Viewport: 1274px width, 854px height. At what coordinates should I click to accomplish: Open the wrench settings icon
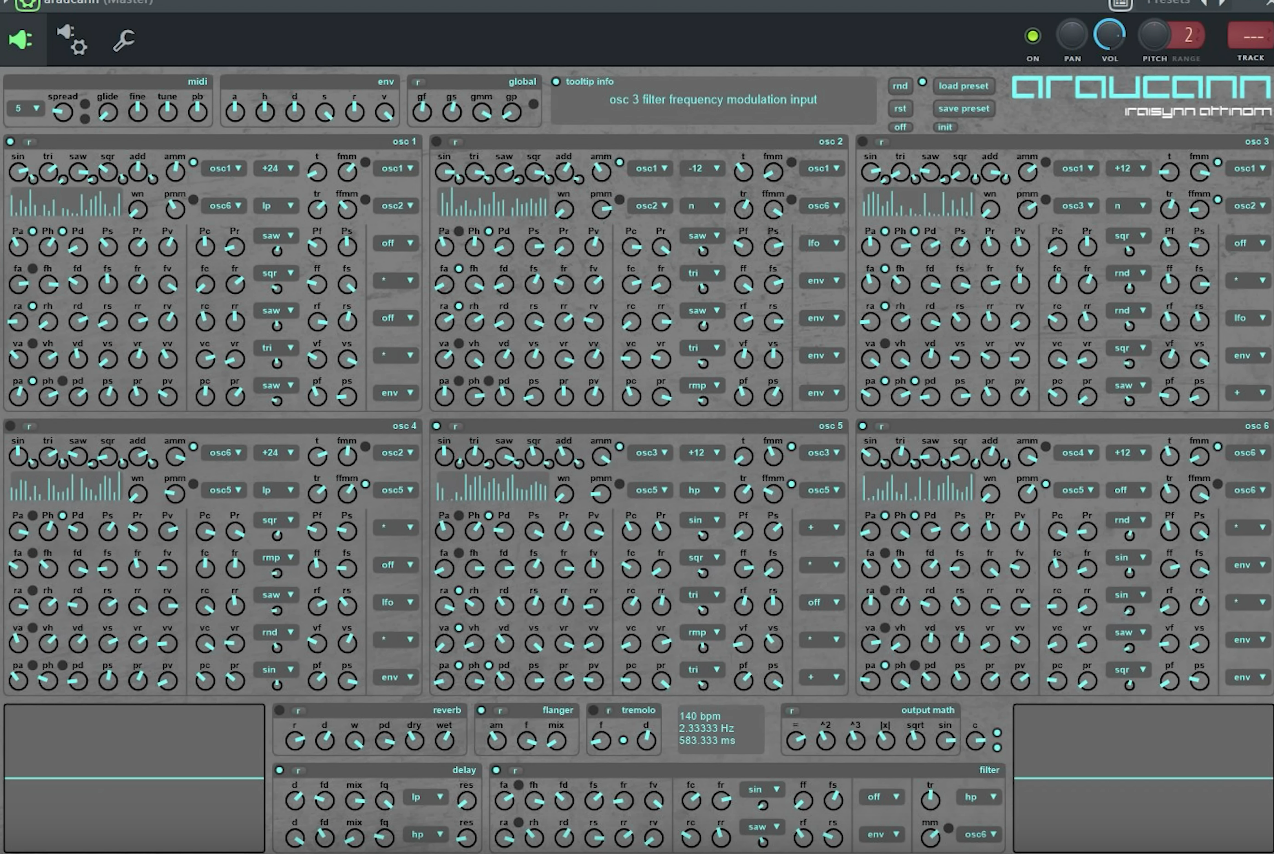coord(124,40)
